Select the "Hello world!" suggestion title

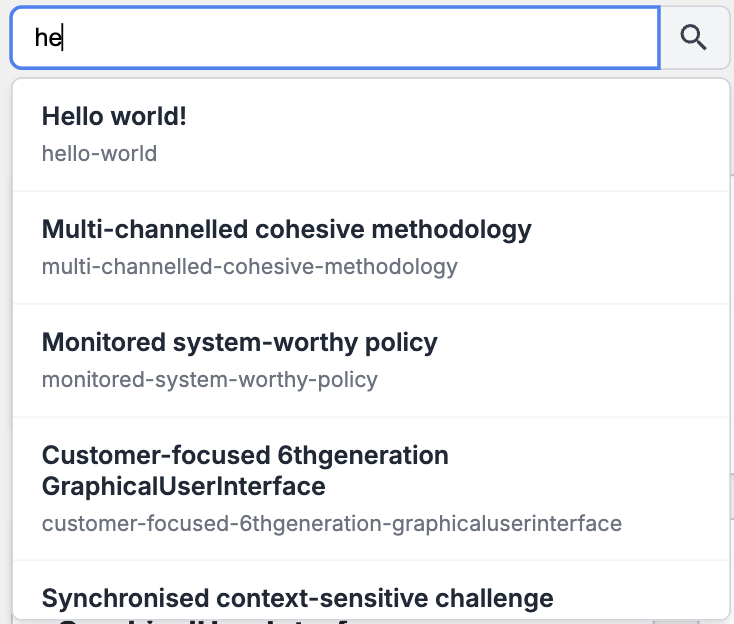pos(114,117)
